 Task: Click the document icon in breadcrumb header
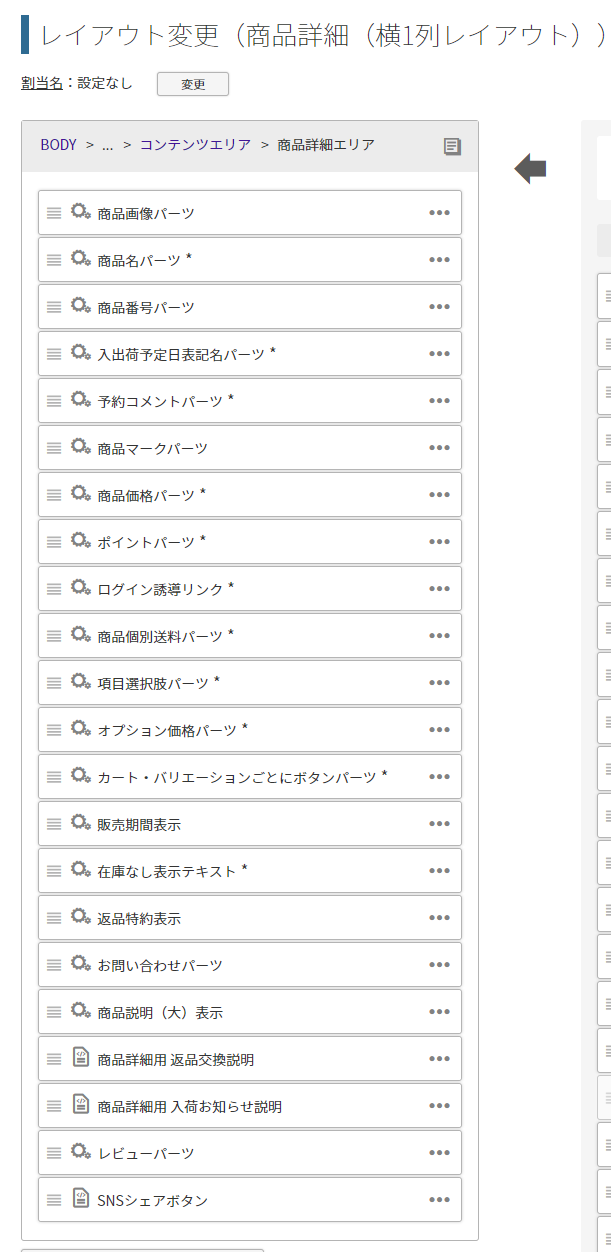point(452,146)
